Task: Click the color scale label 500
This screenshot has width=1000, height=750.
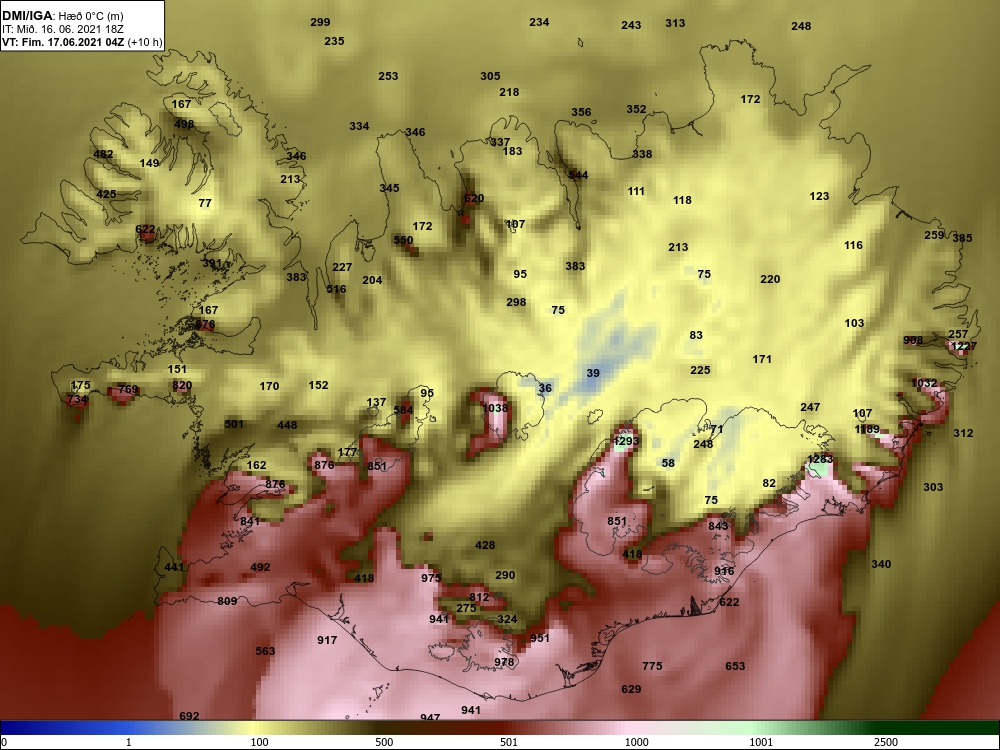Action: pyautogui.click(x=384, y=742)
